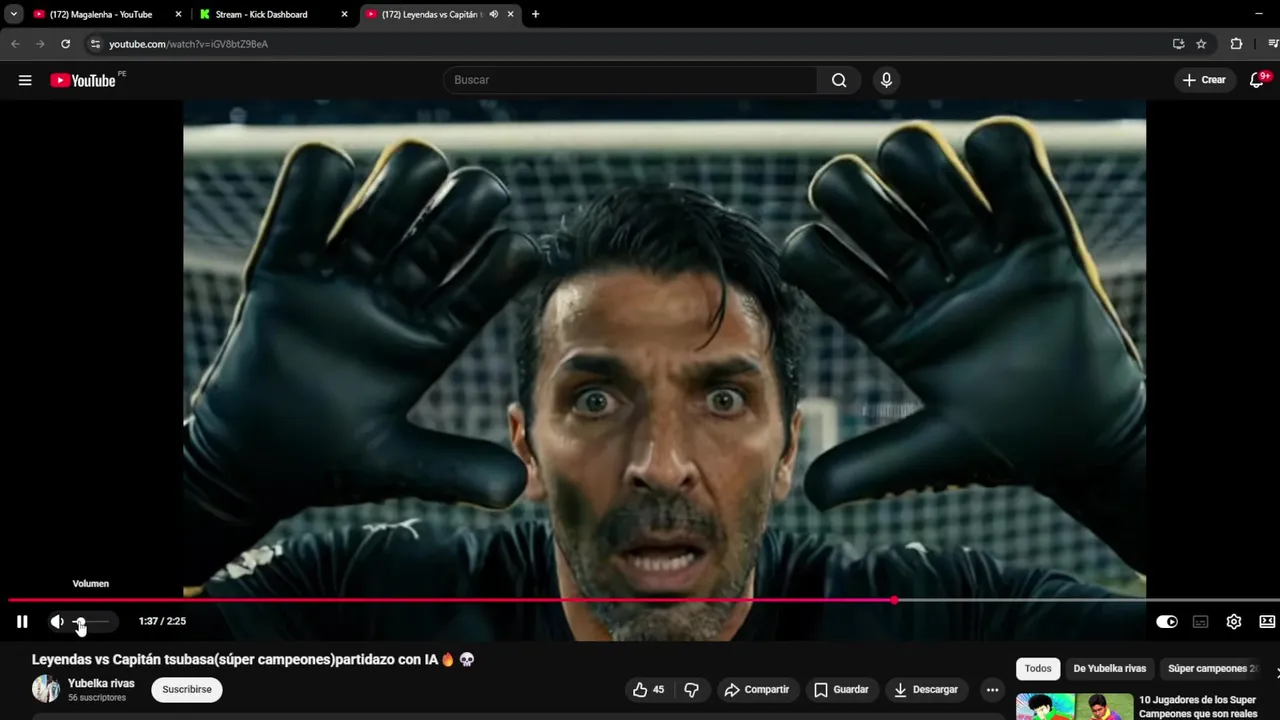Screen dimensions: 1280x720
Task: Save the video with Guardar
Action: pos(841,689)
